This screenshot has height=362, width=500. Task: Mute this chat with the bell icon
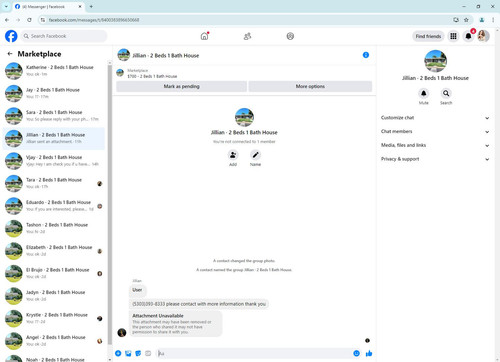(x=423, y=93)
